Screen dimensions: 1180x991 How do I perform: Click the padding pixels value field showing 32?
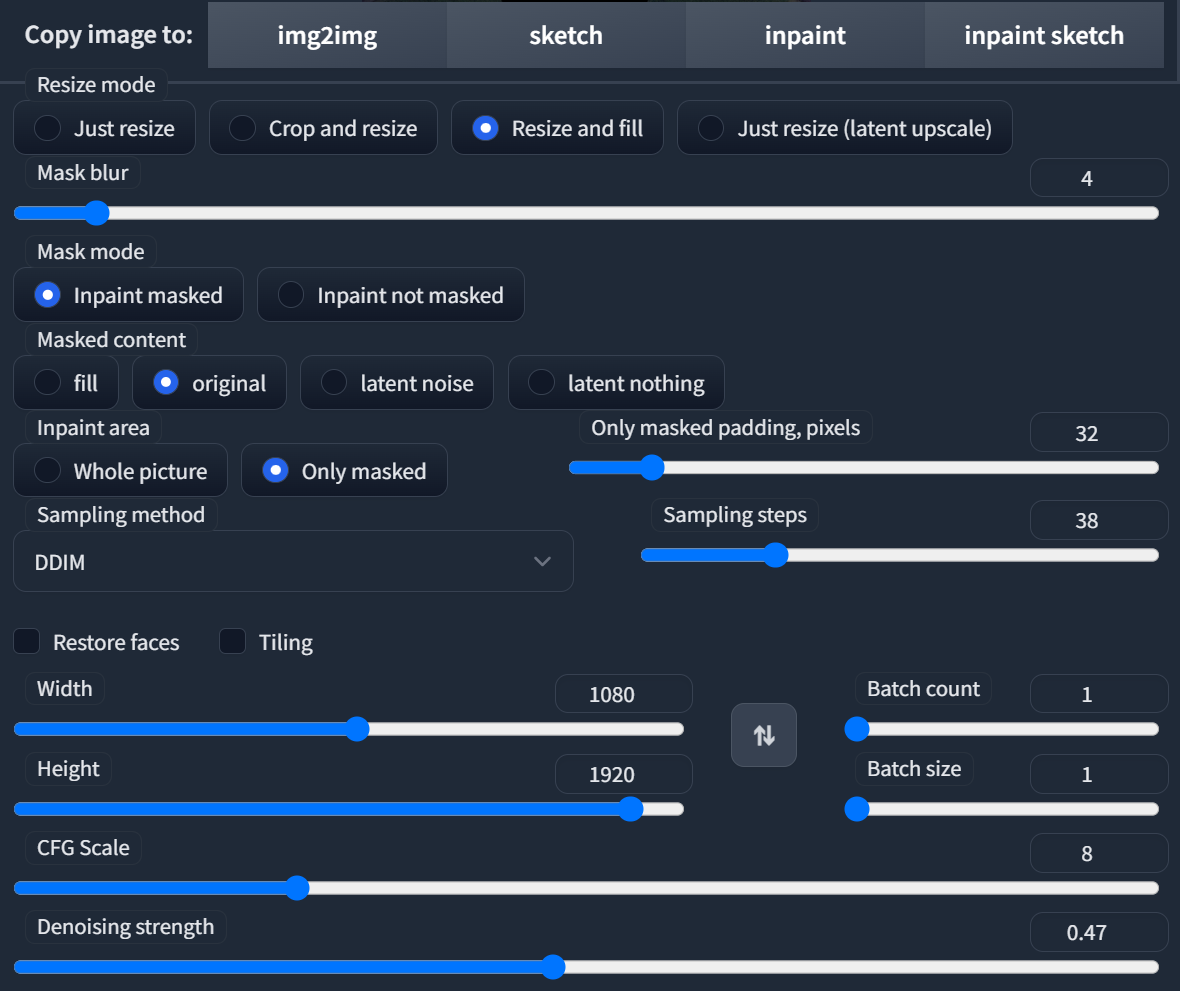(1099, 433)
